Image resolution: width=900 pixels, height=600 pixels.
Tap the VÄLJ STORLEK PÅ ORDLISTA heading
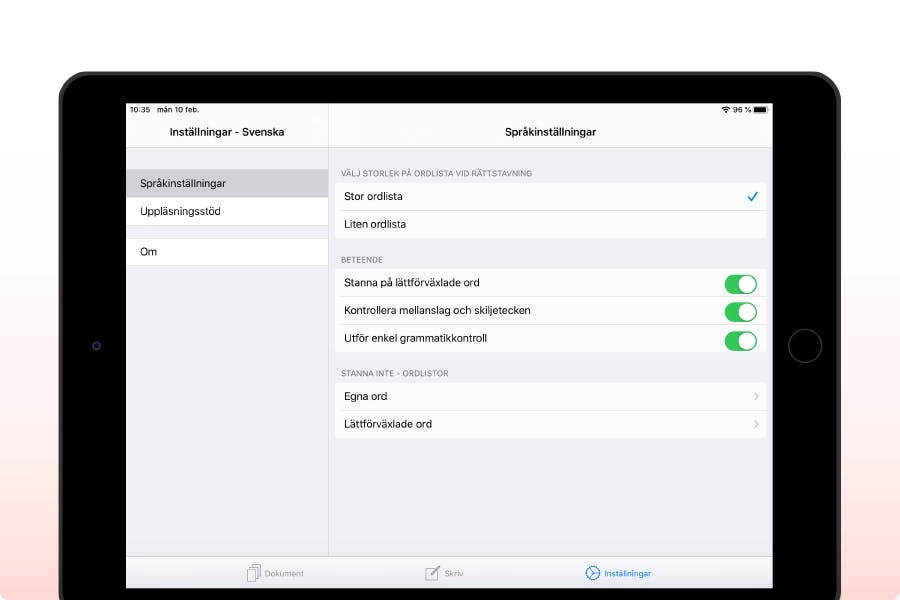(x=436, y=173)
